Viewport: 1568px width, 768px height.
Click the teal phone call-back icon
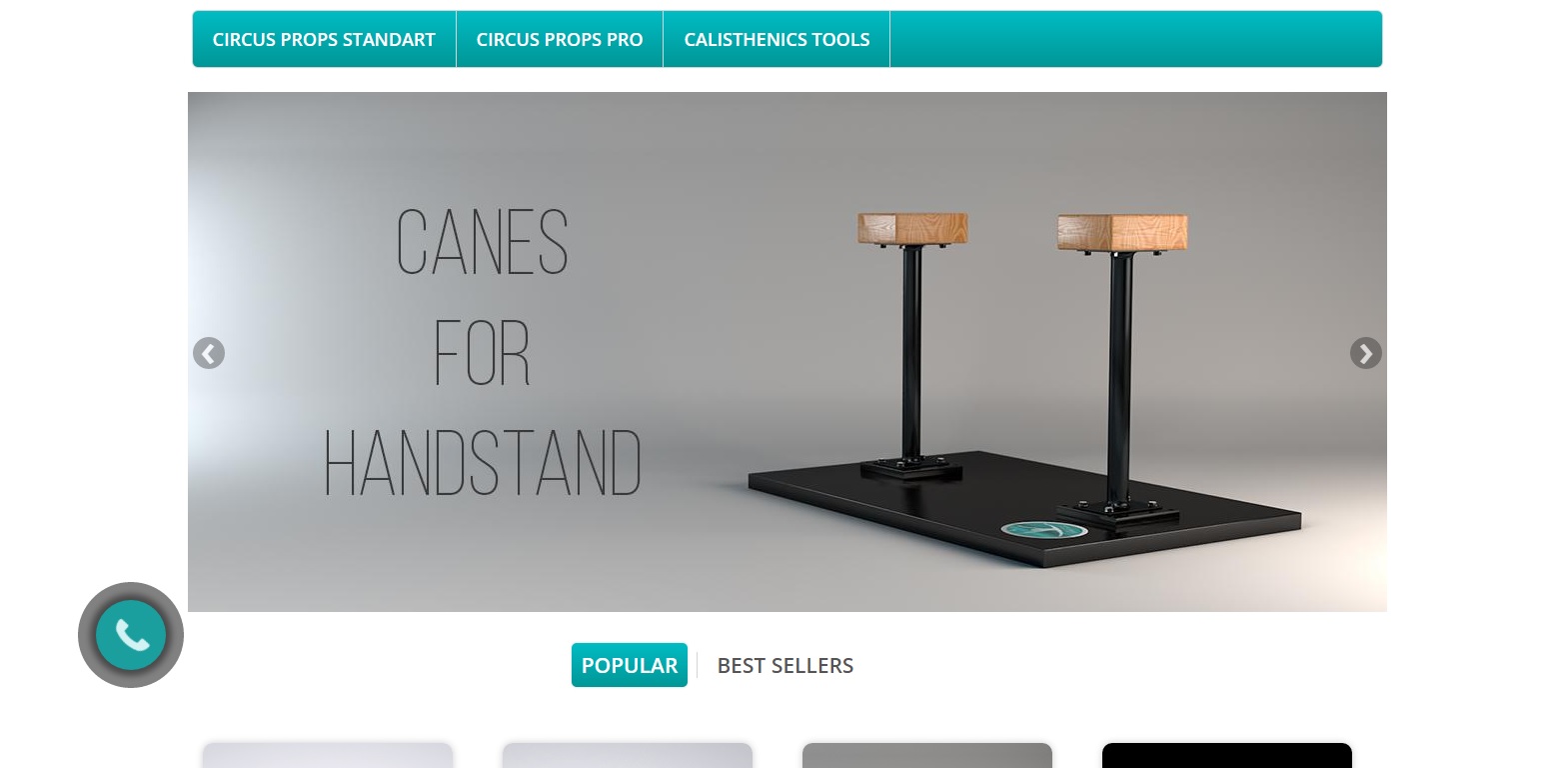(x=131, y=635)
